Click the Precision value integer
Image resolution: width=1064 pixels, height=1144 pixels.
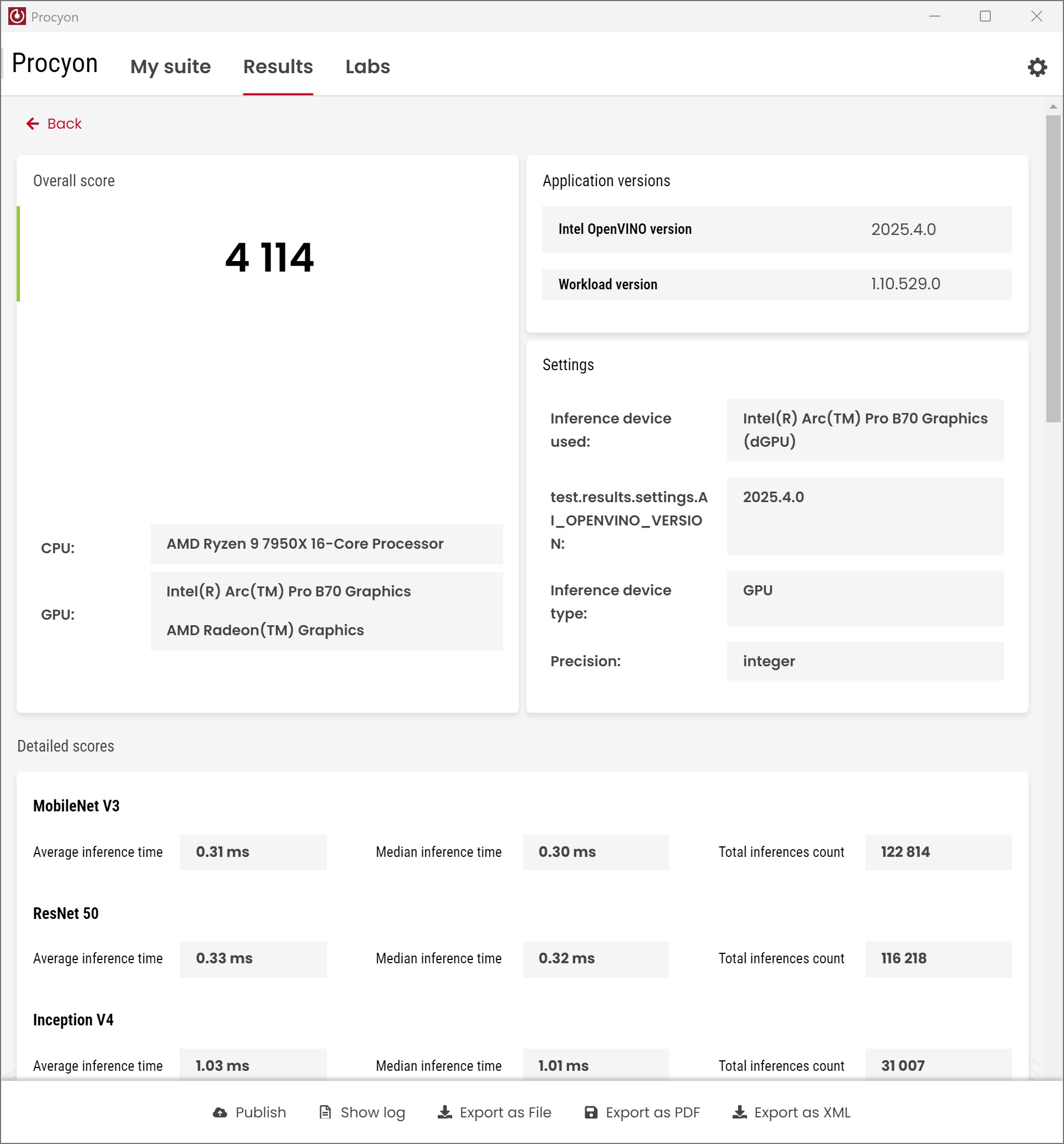click(865, 661)
